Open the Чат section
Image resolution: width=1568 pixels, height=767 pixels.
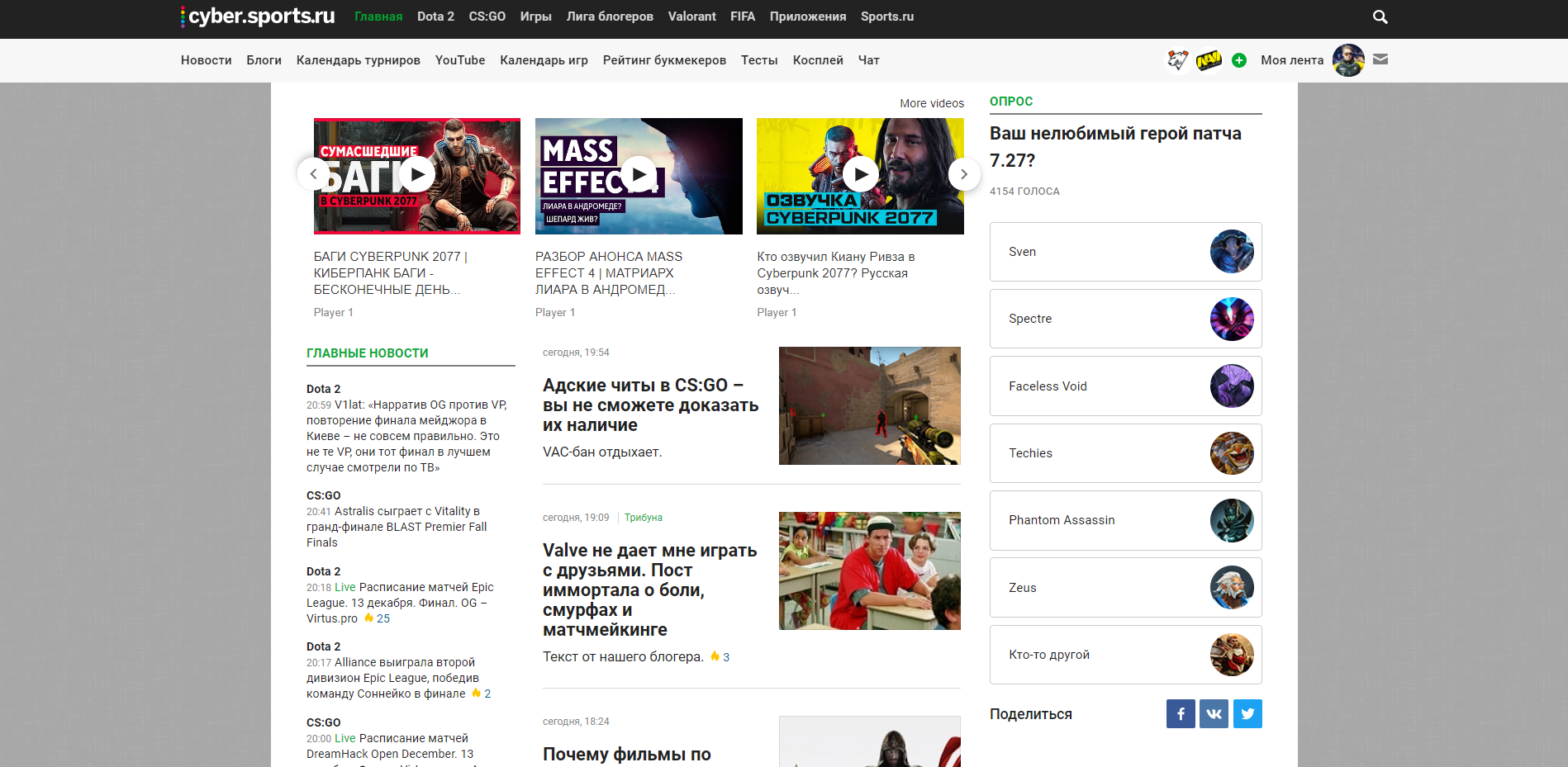coord(869,60)
